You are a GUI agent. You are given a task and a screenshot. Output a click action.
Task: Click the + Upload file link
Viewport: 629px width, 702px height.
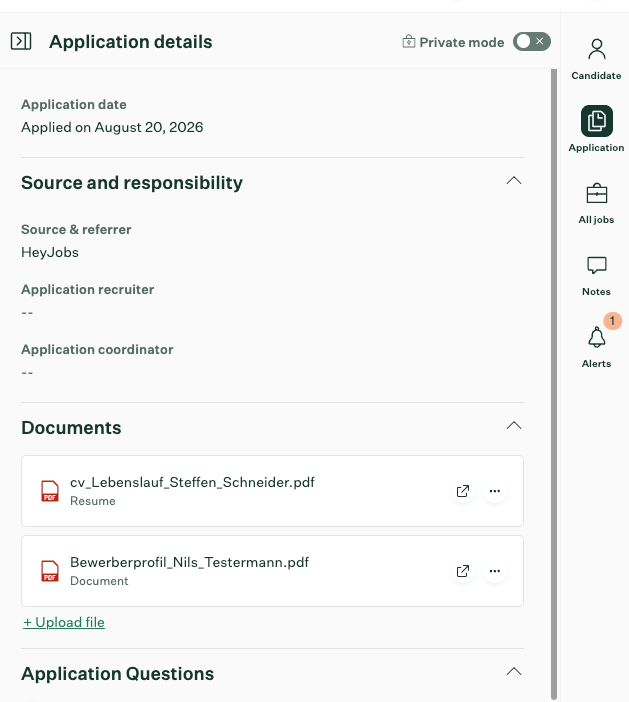point(64,622)
